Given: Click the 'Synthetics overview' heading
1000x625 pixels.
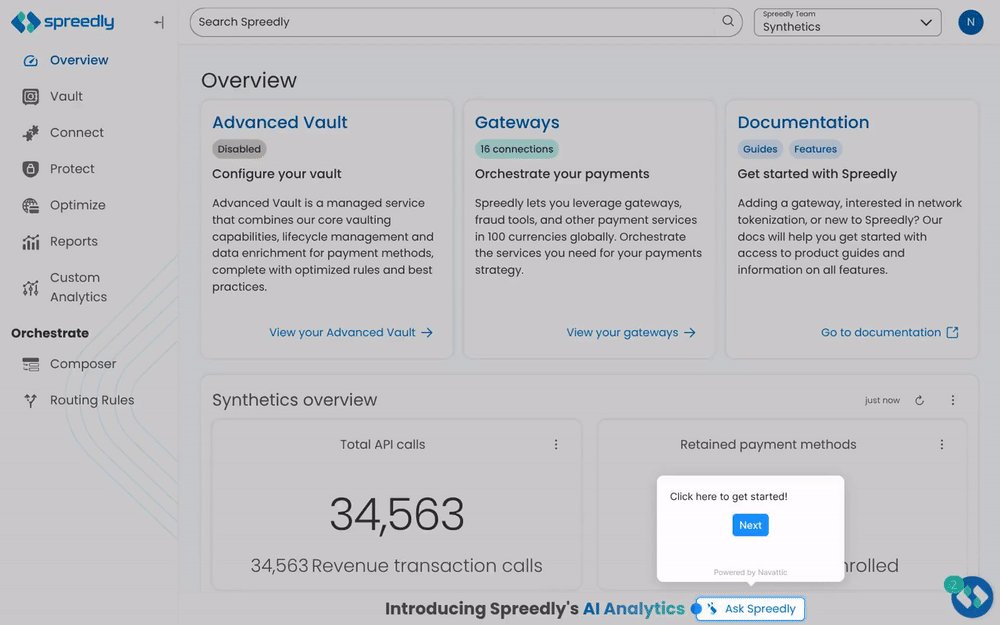Looking at the screenshot, I should [x=295, y=400].
